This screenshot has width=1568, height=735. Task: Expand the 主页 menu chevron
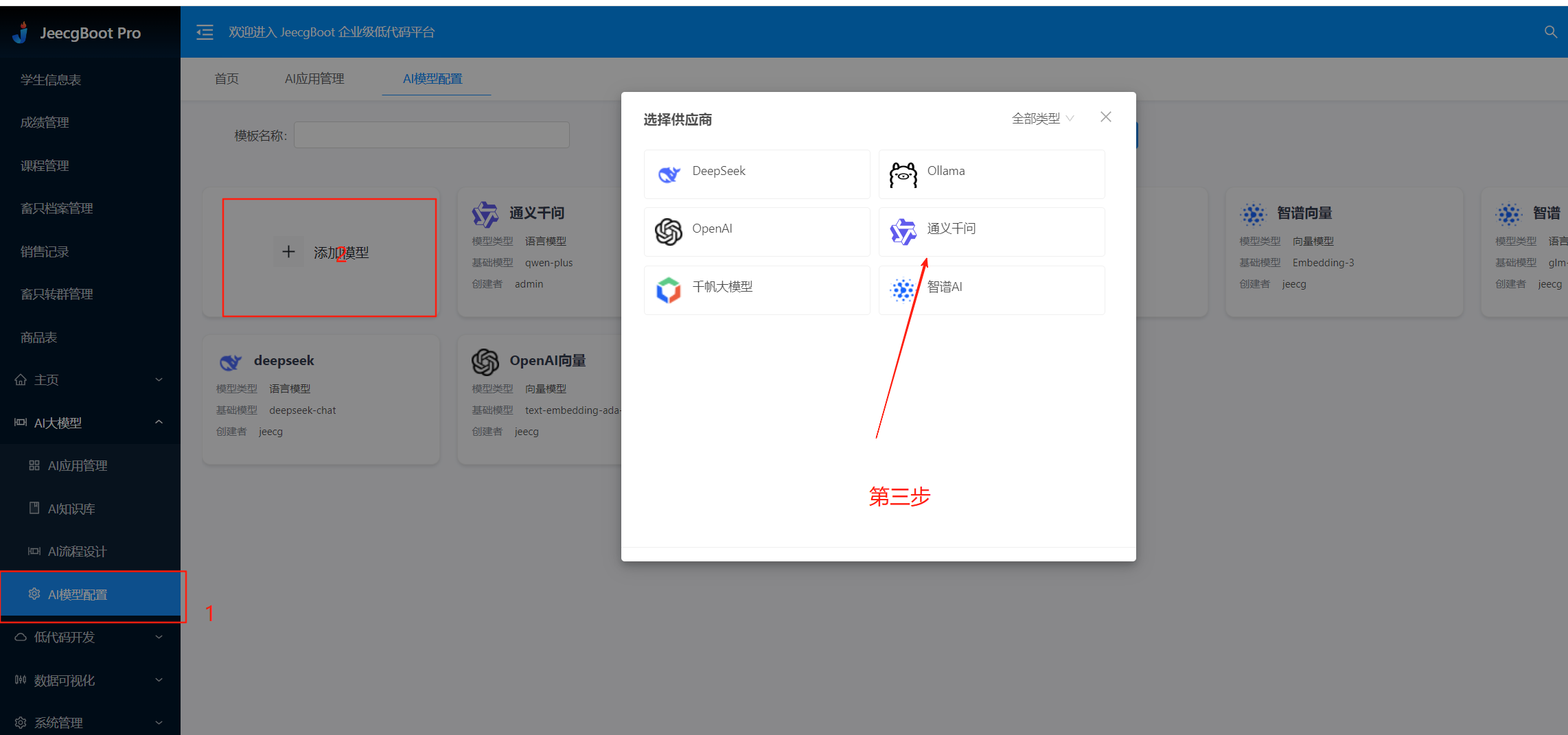pyautogui.click(x=159, y=380)
